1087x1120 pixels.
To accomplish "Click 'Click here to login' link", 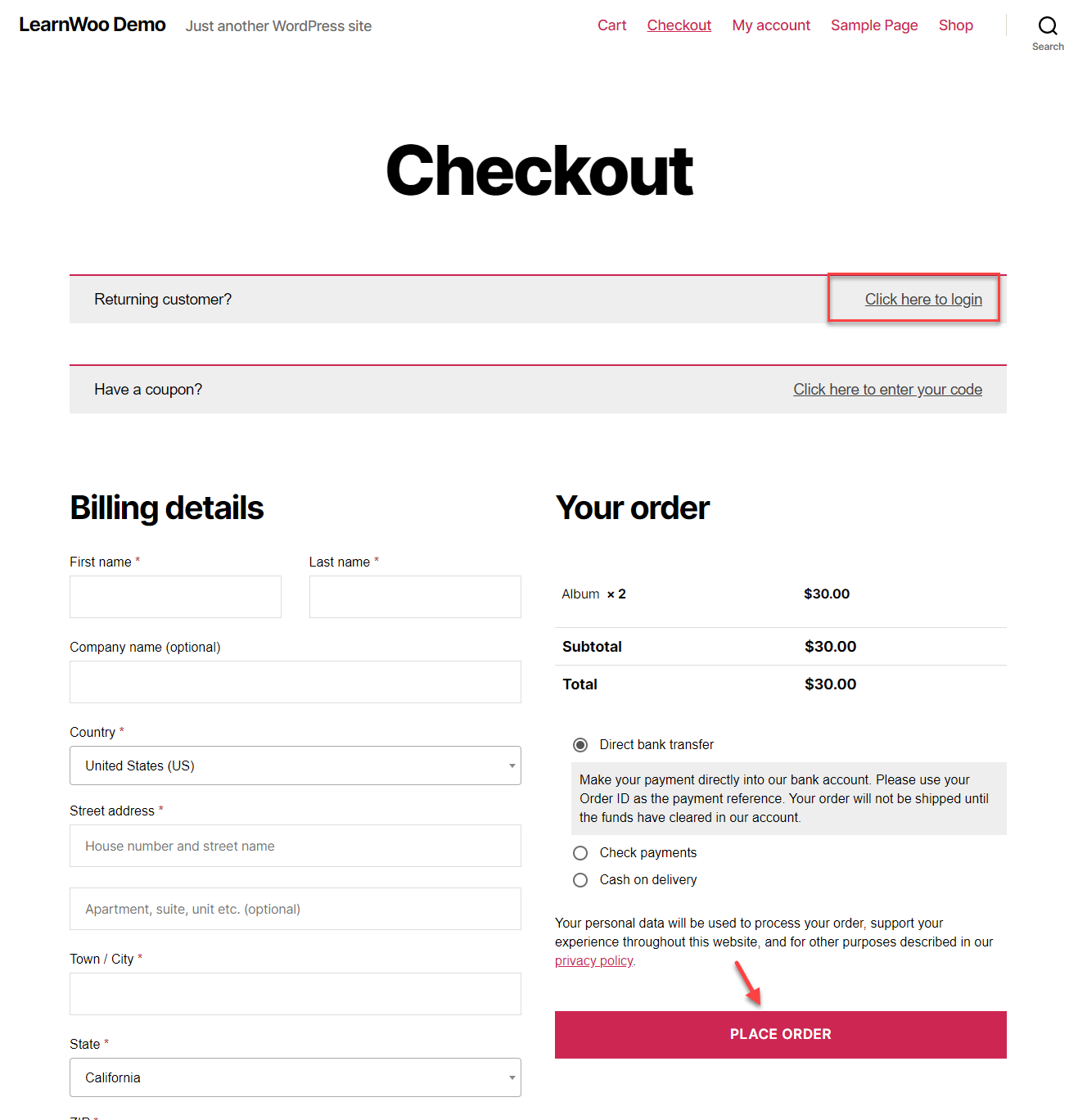I will [923, 299].
